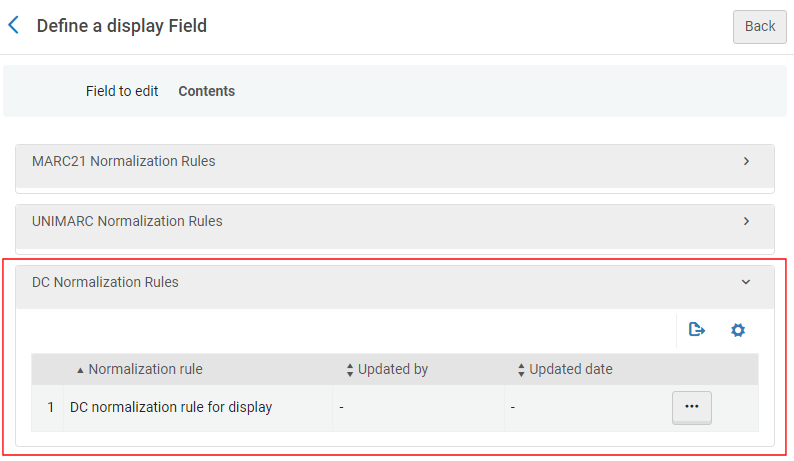Select DC normalization rule for display
Viewport: 794px width, 461px height.
[x=171, y=407]
